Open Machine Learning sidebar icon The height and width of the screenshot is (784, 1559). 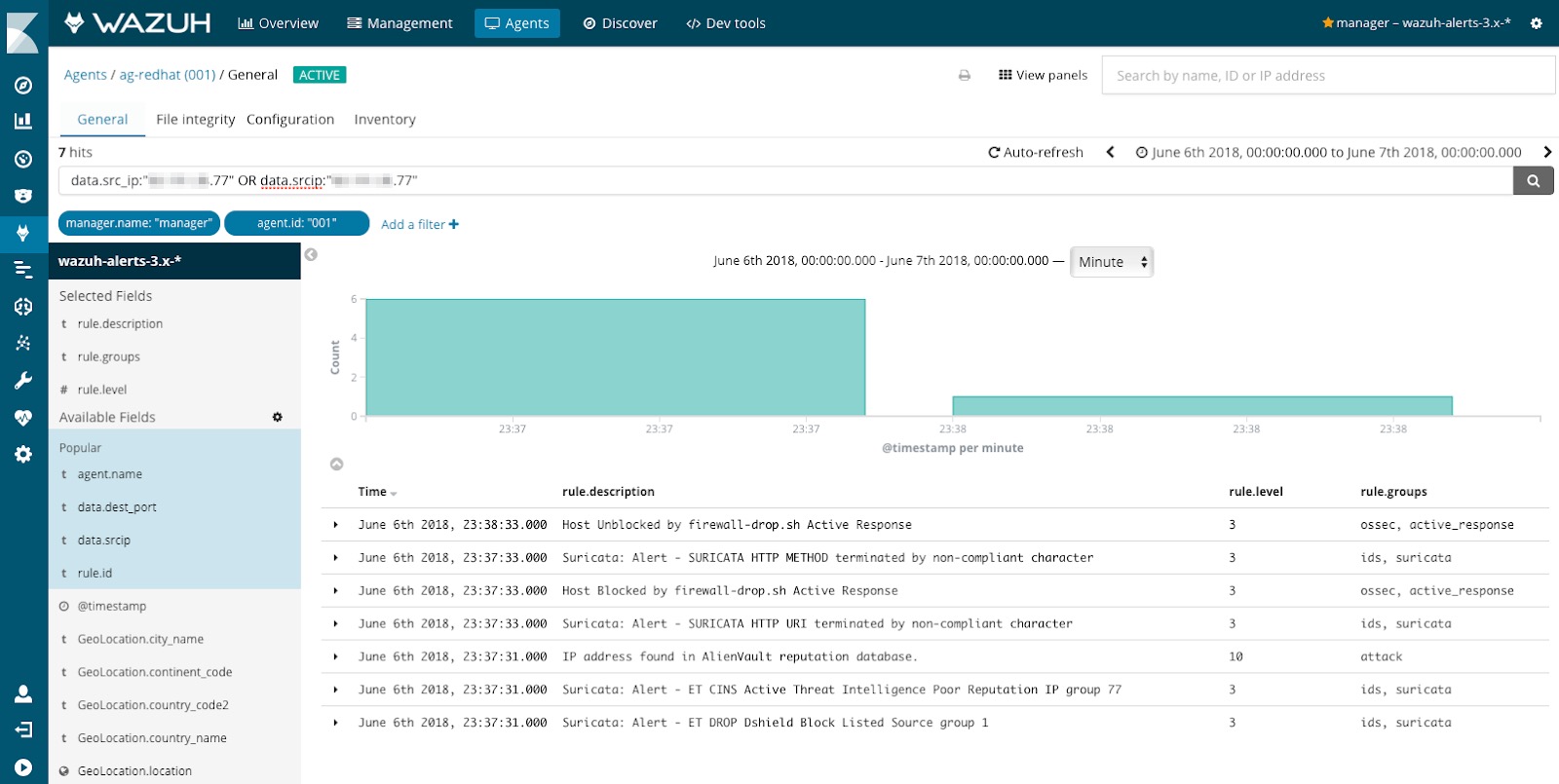point(23,307)
